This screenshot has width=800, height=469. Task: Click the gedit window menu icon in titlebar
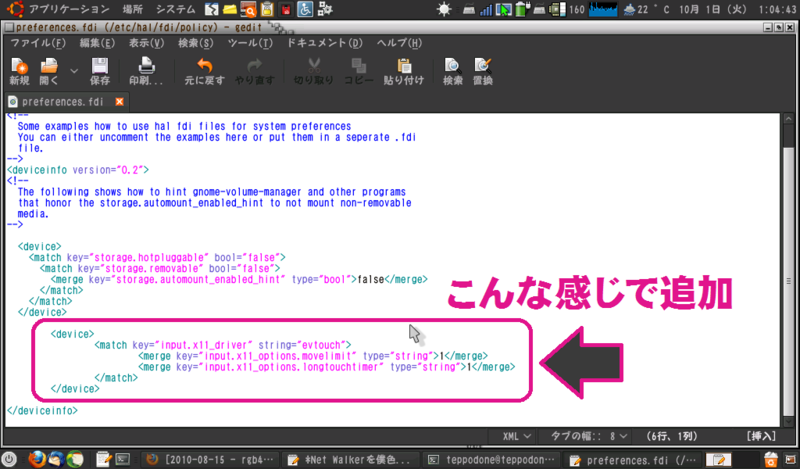9,27
